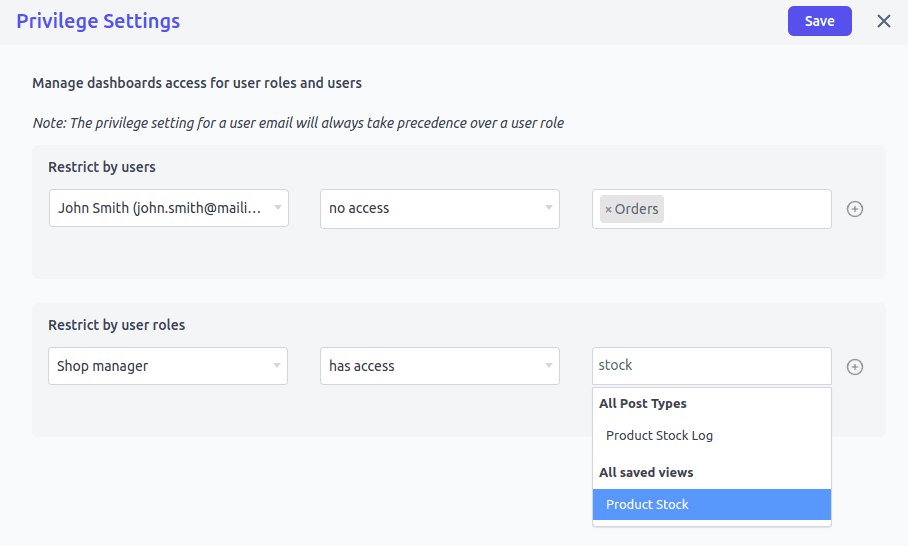Close the Privilege Settings dialog
Viewport: 908px width, 546px height.
coord(884,21)
